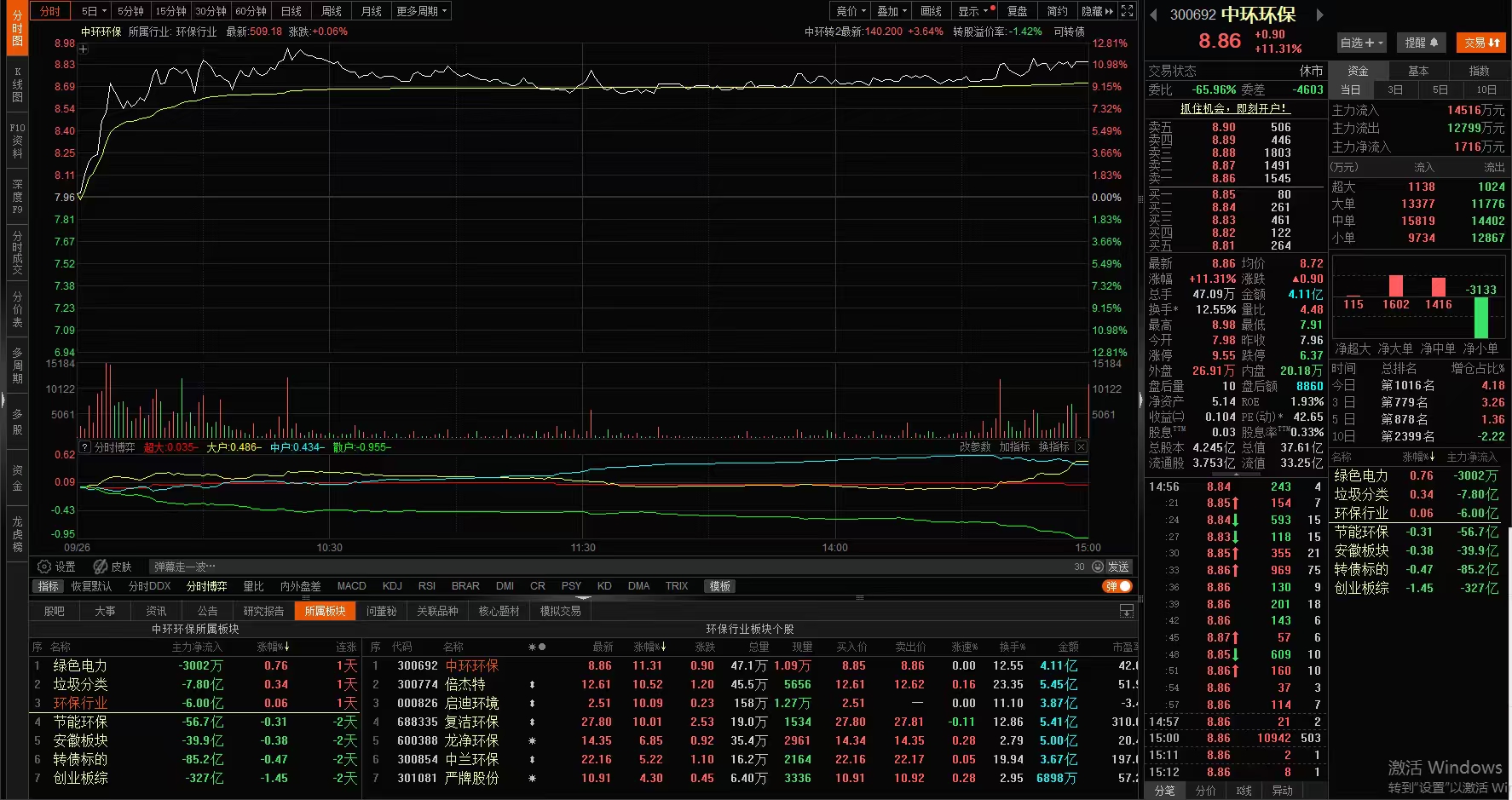The height and width of the screenshot is (800, 1512).
Task: Toggle the 指标 indicator button
Action: coord(49,586)
